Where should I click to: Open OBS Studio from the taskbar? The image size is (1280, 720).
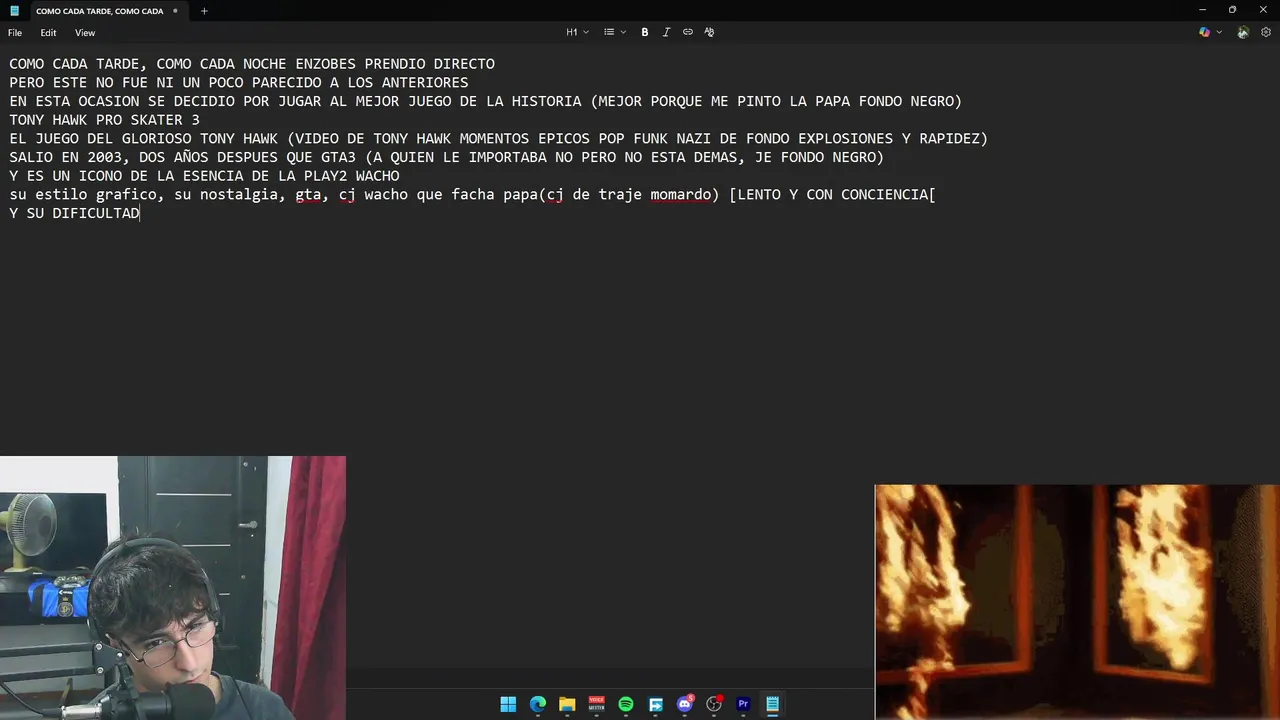[x=714, y=704]
